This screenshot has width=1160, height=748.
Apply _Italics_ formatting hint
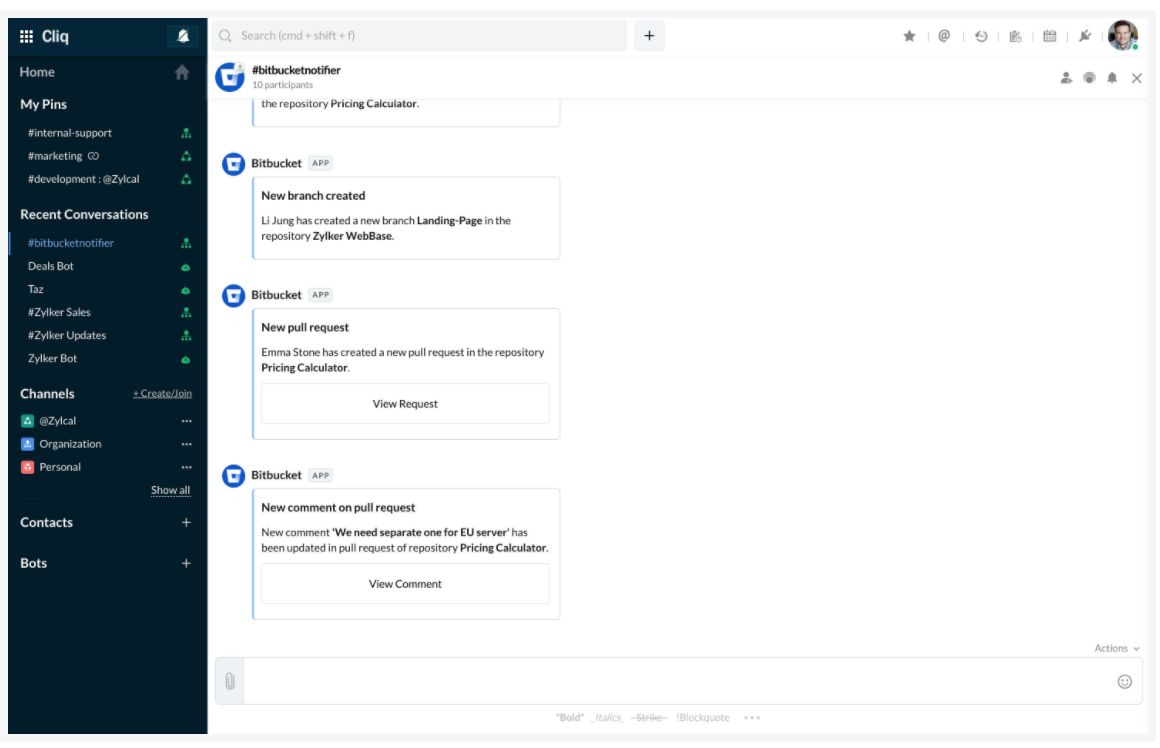pyautogui.click(x=607, y=718)
